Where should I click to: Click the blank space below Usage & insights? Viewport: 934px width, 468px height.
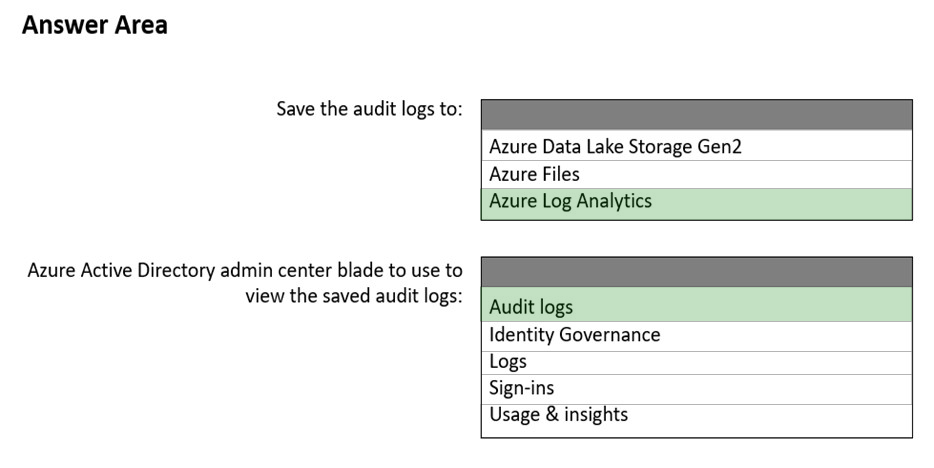(x=696, y=432)
